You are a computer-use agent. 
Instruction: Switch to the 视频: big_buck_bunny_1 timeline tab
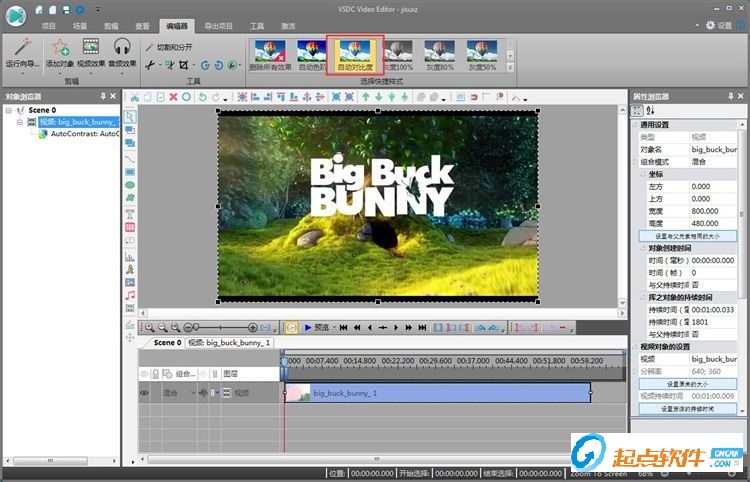point(229,342)
